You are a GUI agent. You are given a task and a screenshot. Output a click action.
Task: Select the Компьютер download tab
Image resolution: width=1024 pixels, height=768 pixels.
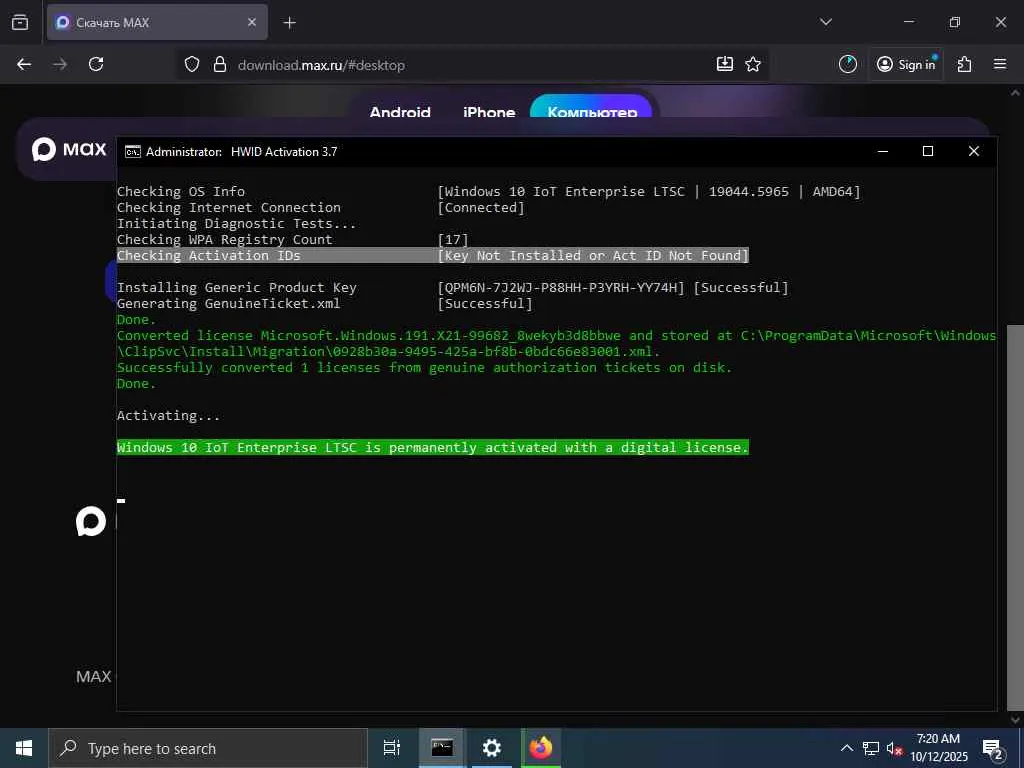pyautogui.click(x=592, y=108)
